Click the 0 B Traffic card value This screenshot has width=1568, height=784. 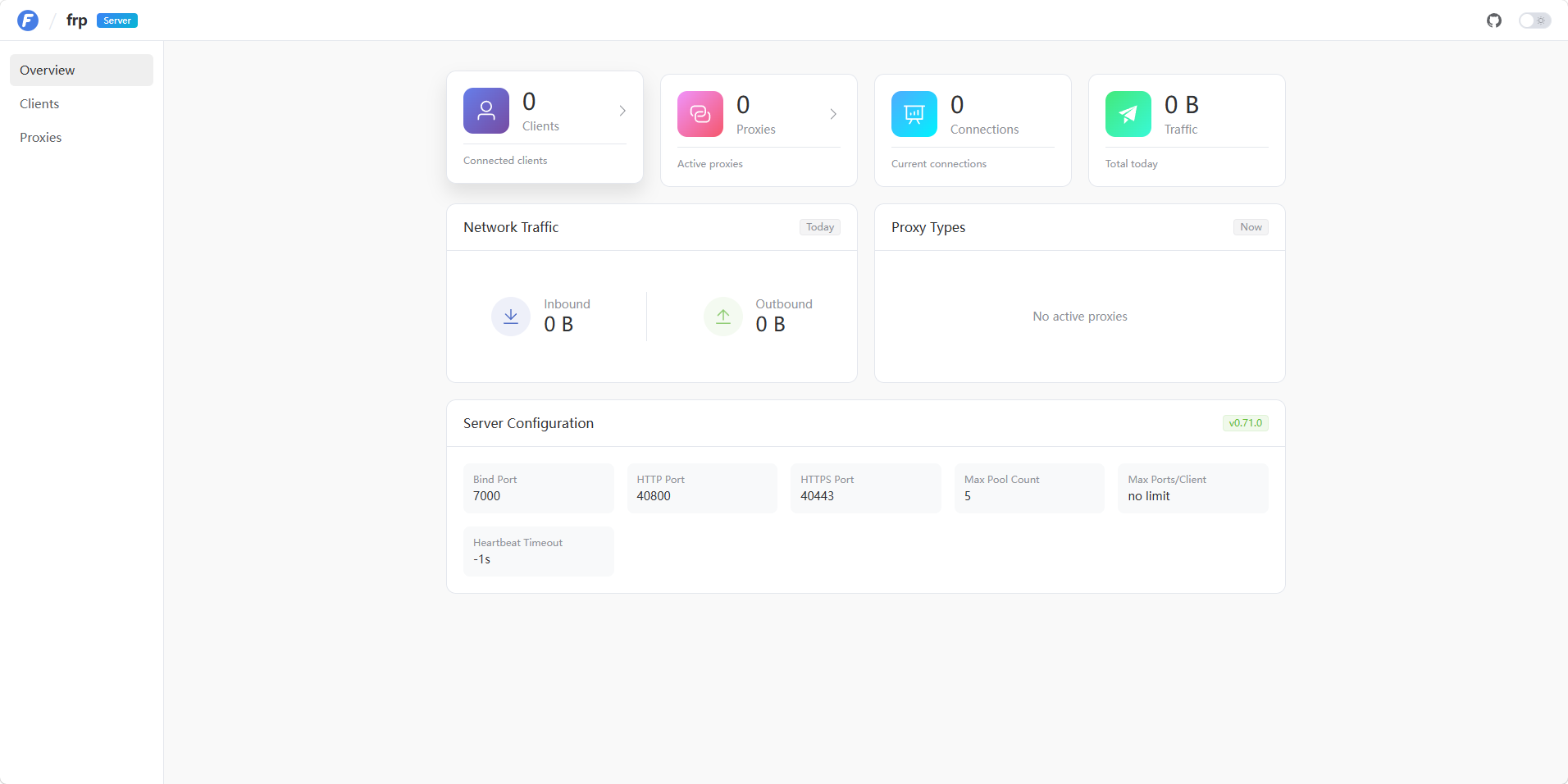click(x=1182, y=105)
